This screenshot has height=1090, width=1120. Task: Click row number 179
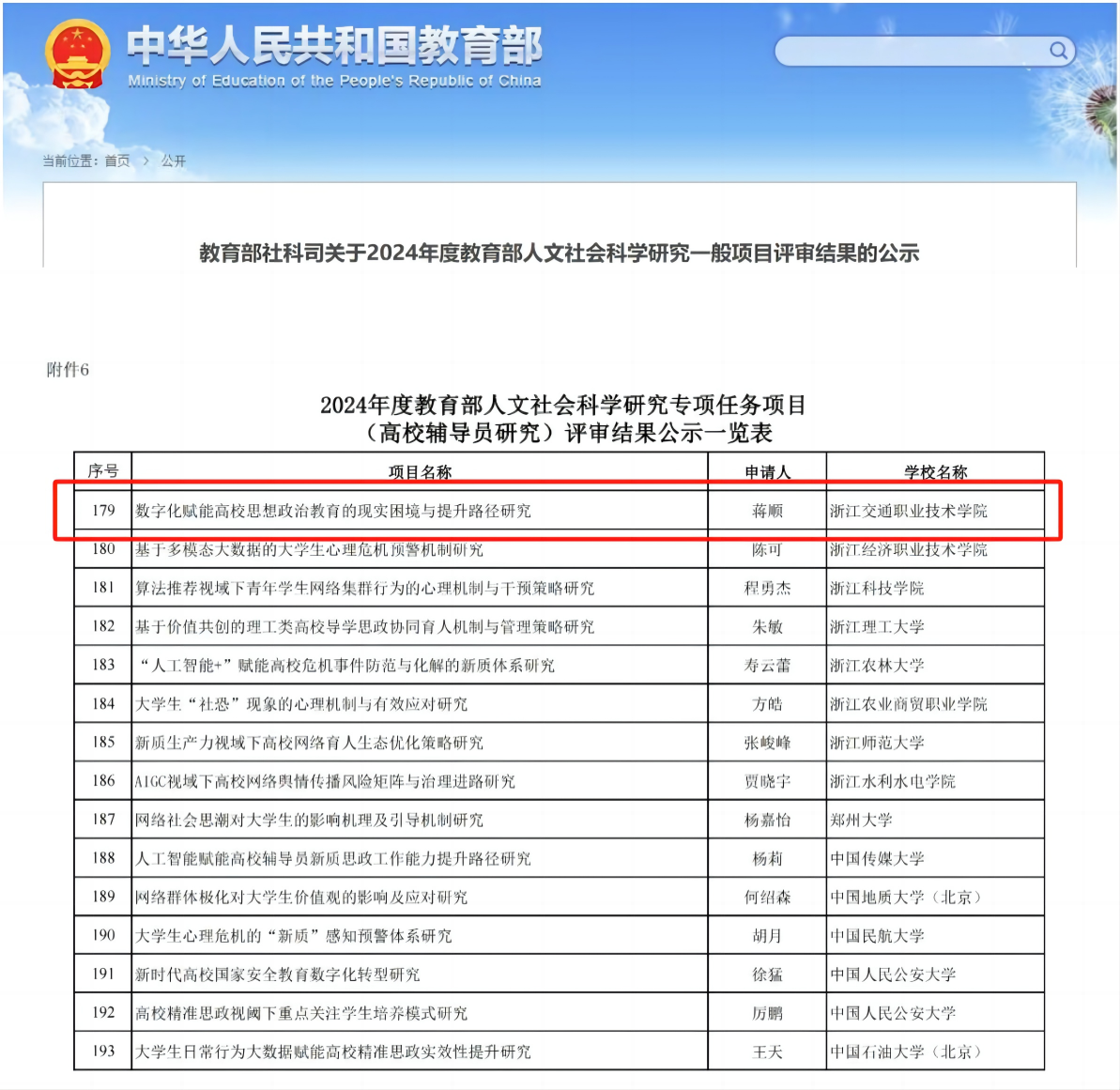(103, 511)
